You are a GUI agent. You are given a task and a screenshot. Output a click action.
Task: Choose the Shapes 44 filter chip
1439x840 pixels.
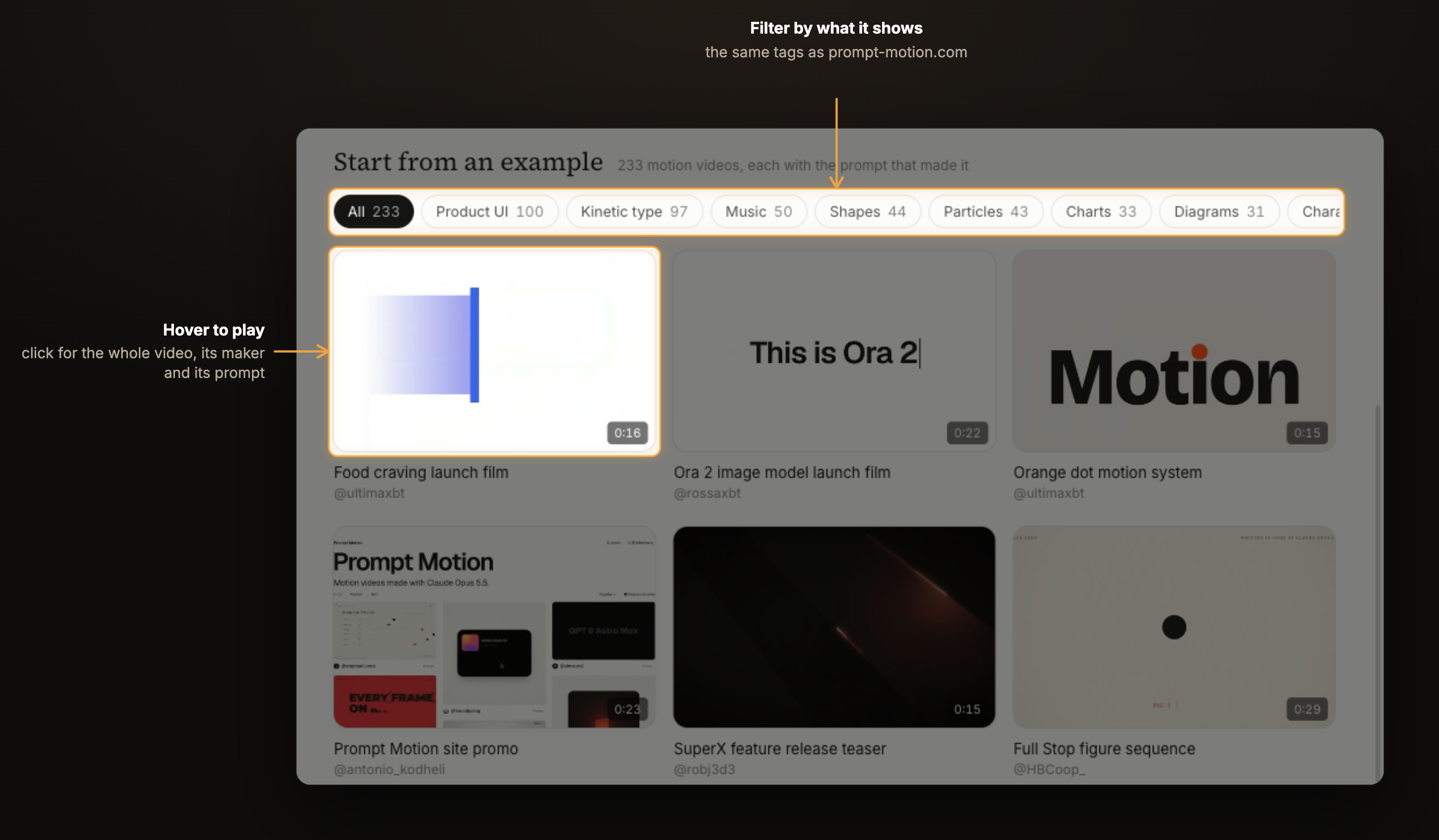coord(867,211)
